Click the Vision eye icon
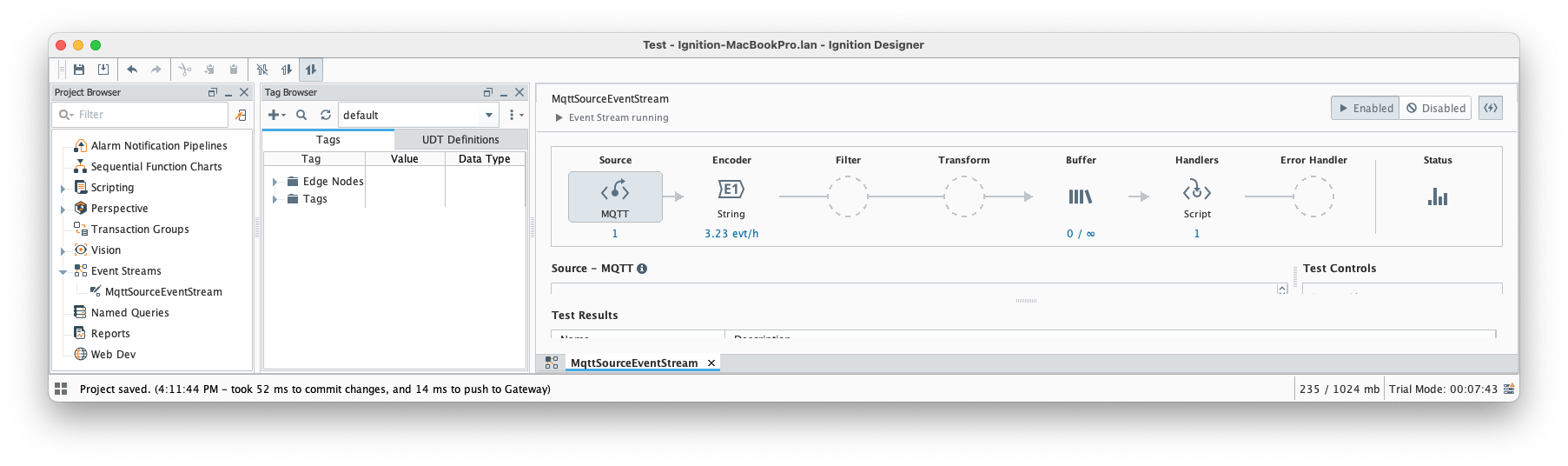Viewport: 1568px width, 466px height. [81, 250]
